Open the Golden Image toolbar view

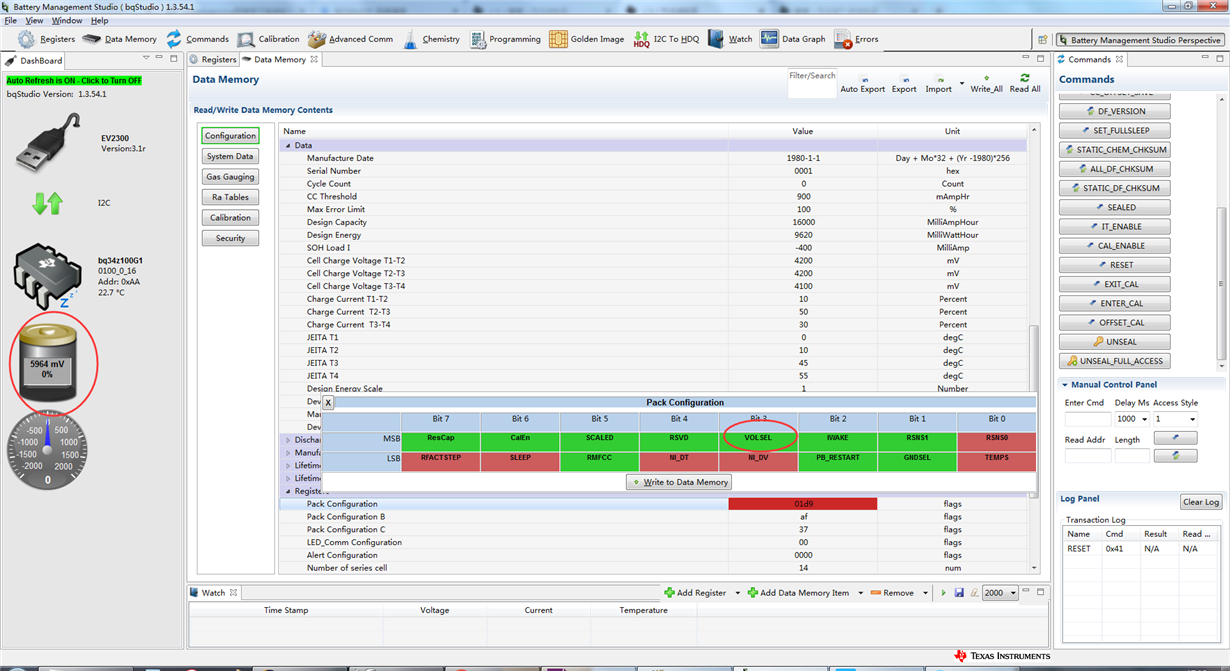tap(587, 39)
